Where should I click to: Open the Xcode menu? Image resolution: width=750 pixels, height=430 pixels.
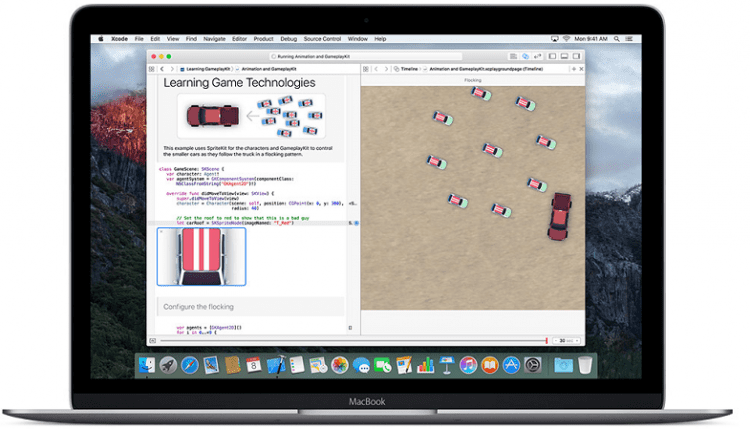tap(120, 39)
